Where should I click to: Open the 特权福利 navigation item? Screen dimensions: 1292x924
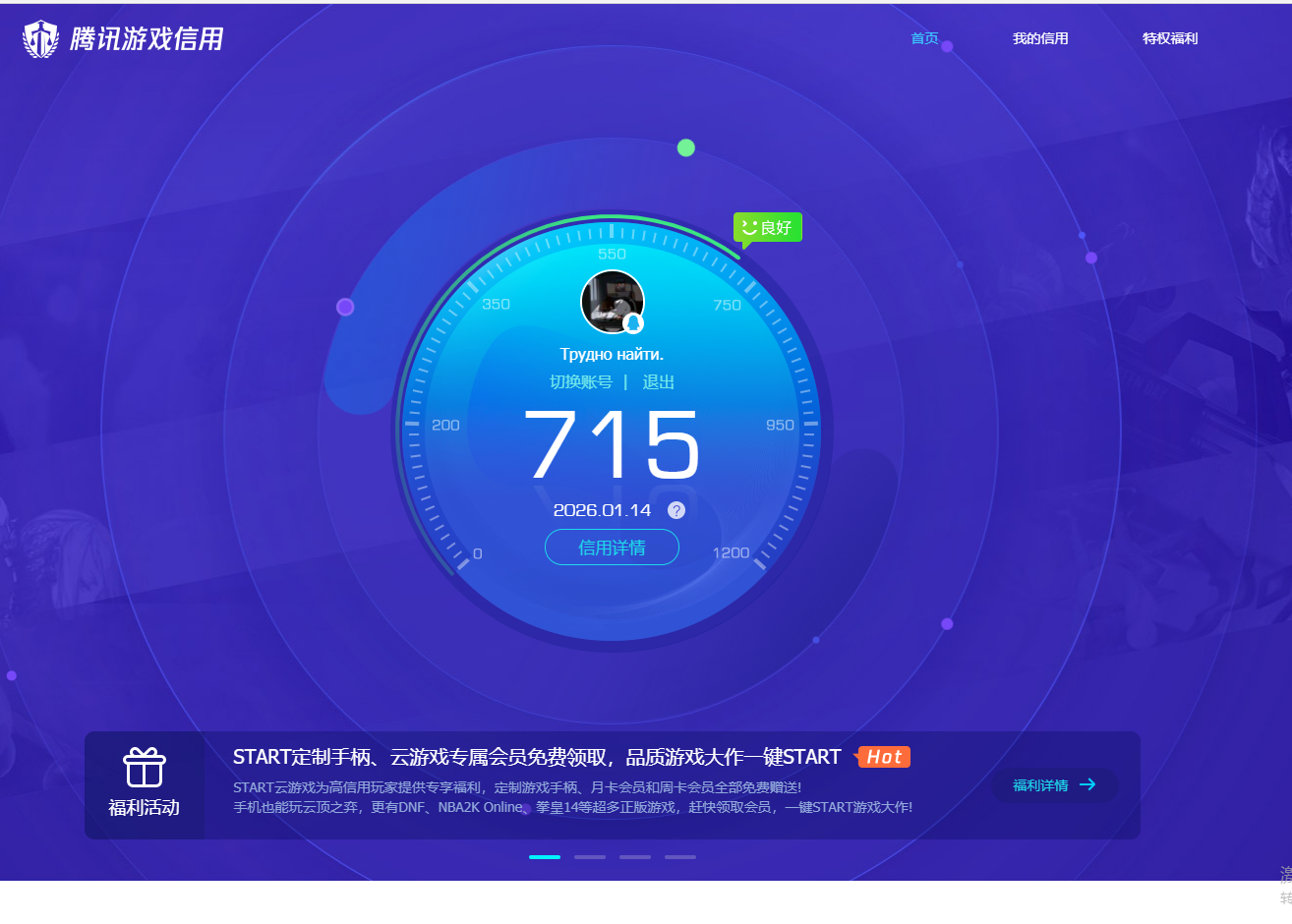[x=1170, y=38]
